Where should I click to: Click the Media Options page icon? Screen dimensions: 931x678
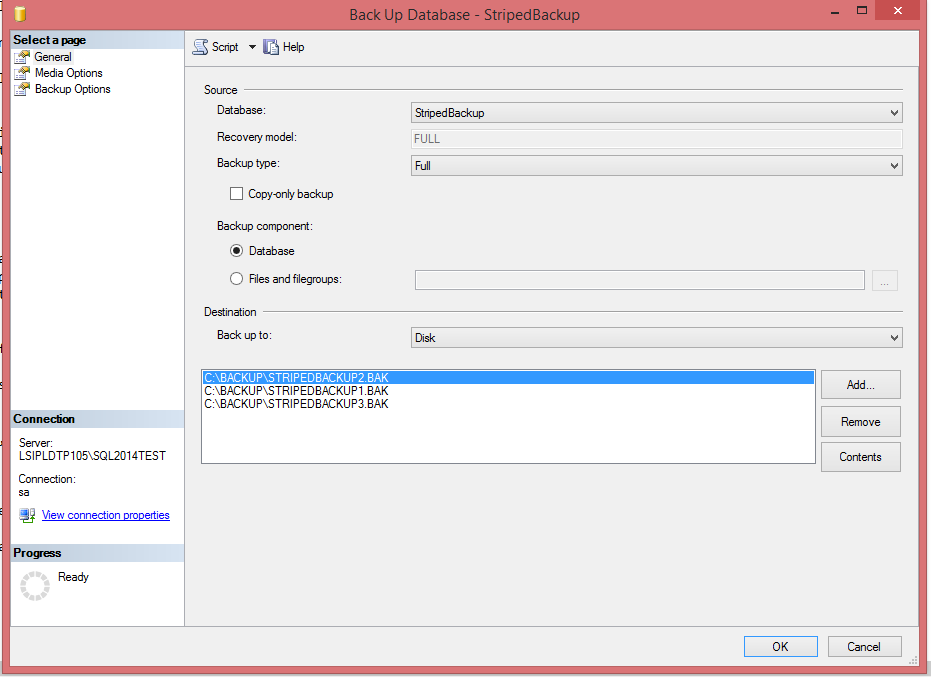22,72
